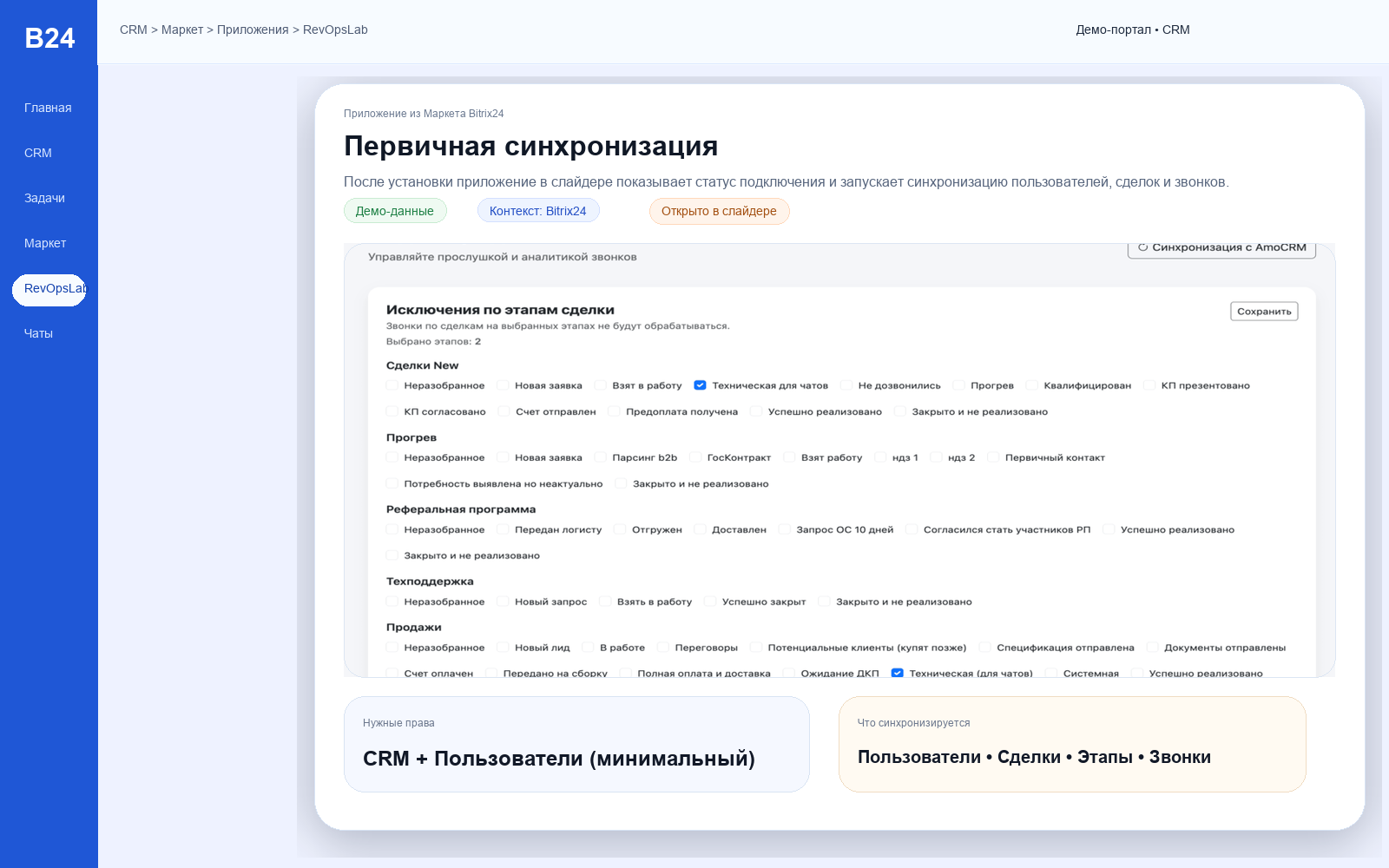Tick the Новый запрос checkbox

tap(503, 602)
